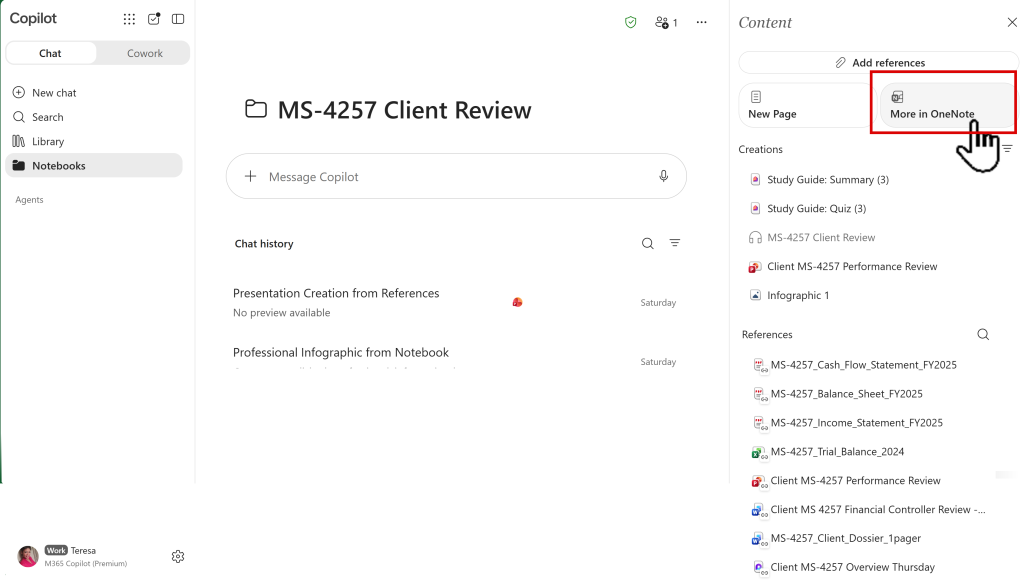Search references with magnifier icon

[983, 334]
